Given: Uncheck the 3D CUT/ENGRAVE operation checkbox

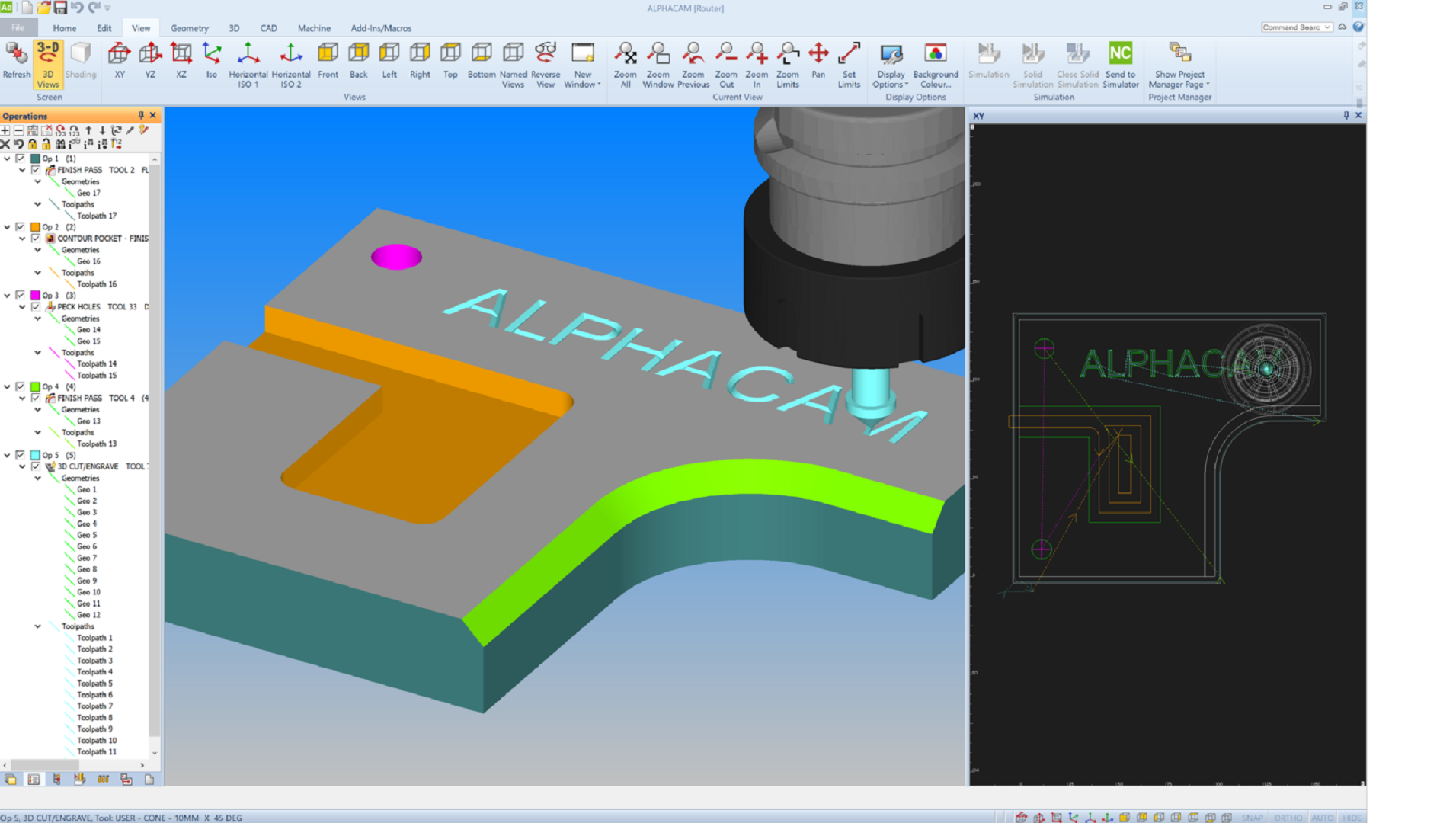Looking at the screenshot, I should pyautogui.click(x=36, y=466).
